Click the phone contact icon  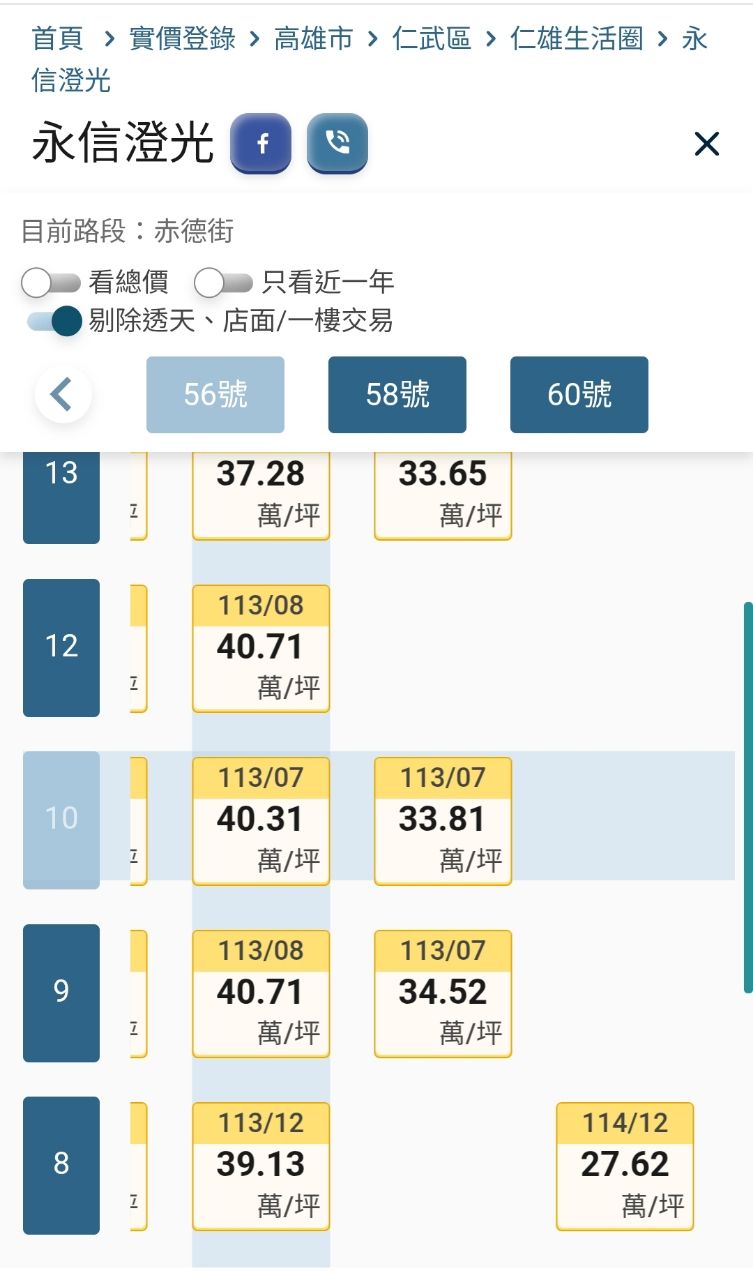pos(337,143)
